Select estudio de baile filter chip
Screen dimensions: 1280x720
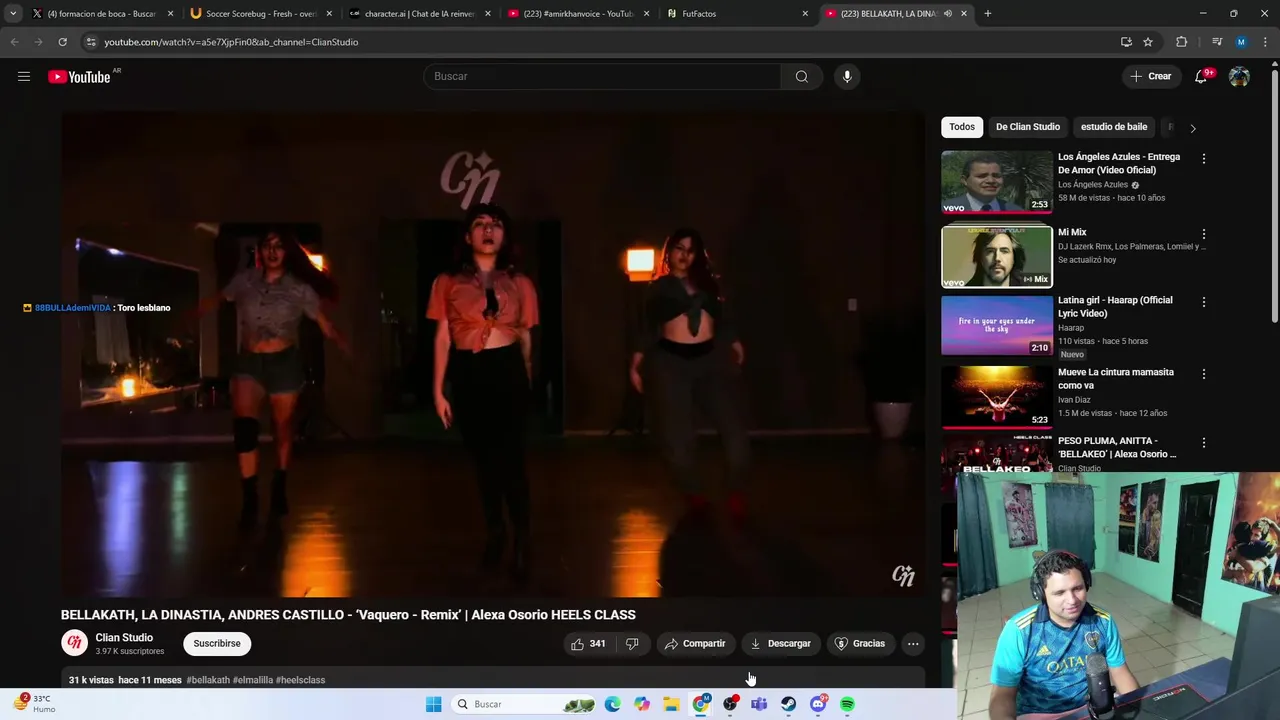click(x=1114, y=127)
